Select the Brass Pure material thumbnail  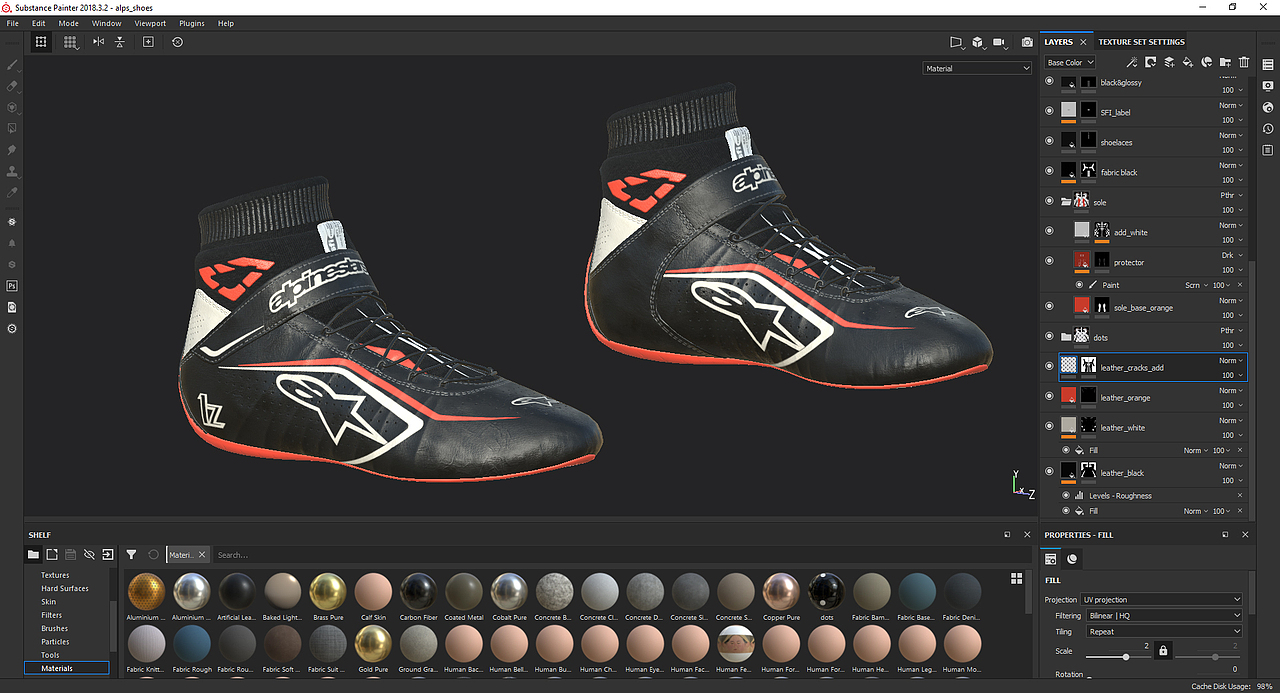click(x=327, y=591)
